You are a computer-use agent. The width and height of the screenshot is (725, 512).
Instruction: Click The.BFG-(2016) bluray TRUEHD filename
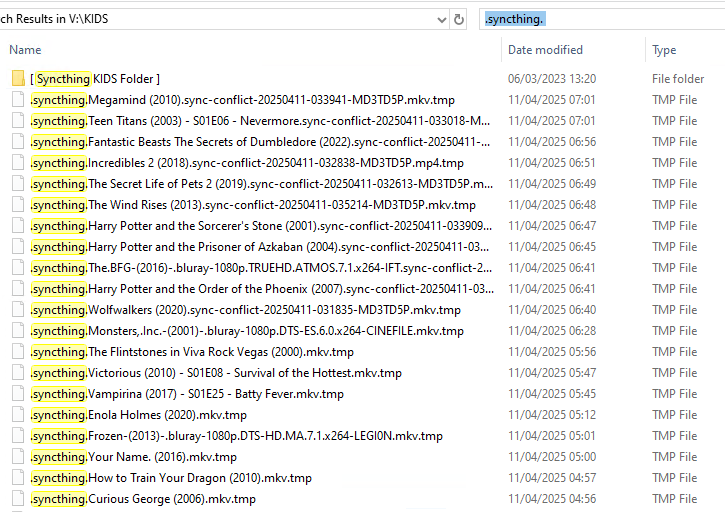(261, 268)
